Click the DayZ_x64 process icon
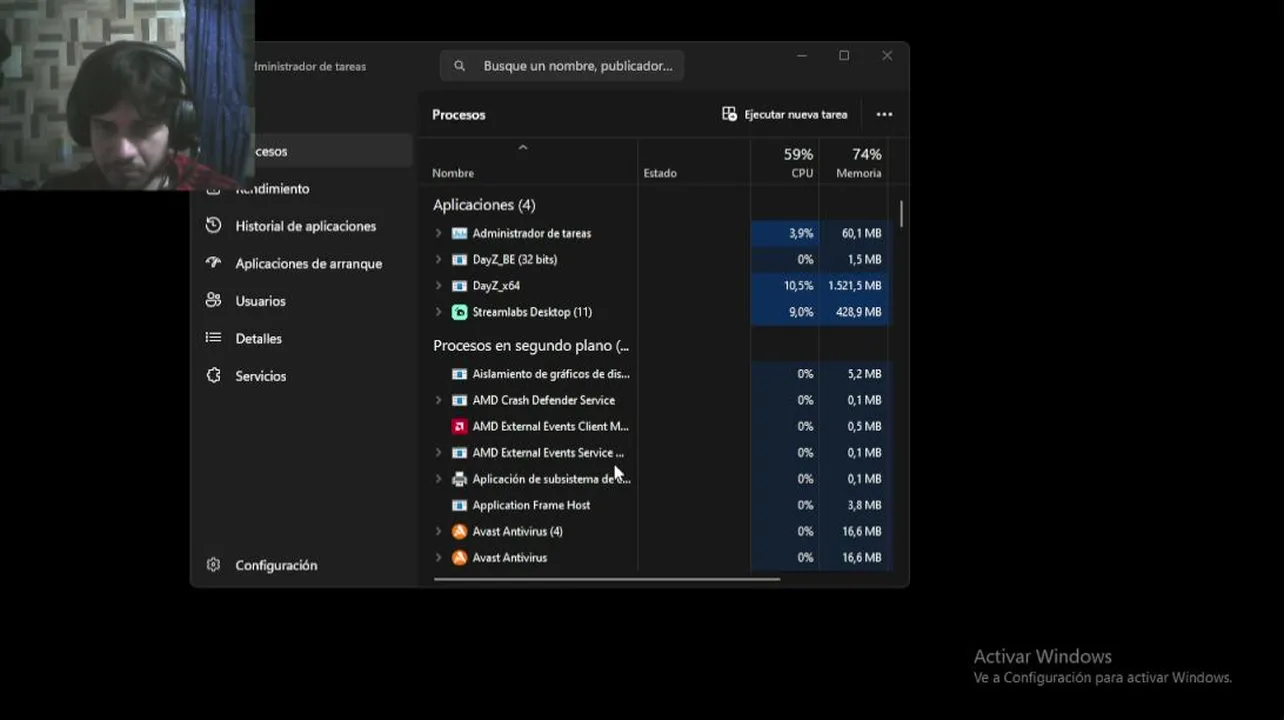The image size is (1284, 720). click(x=459, y=285)
